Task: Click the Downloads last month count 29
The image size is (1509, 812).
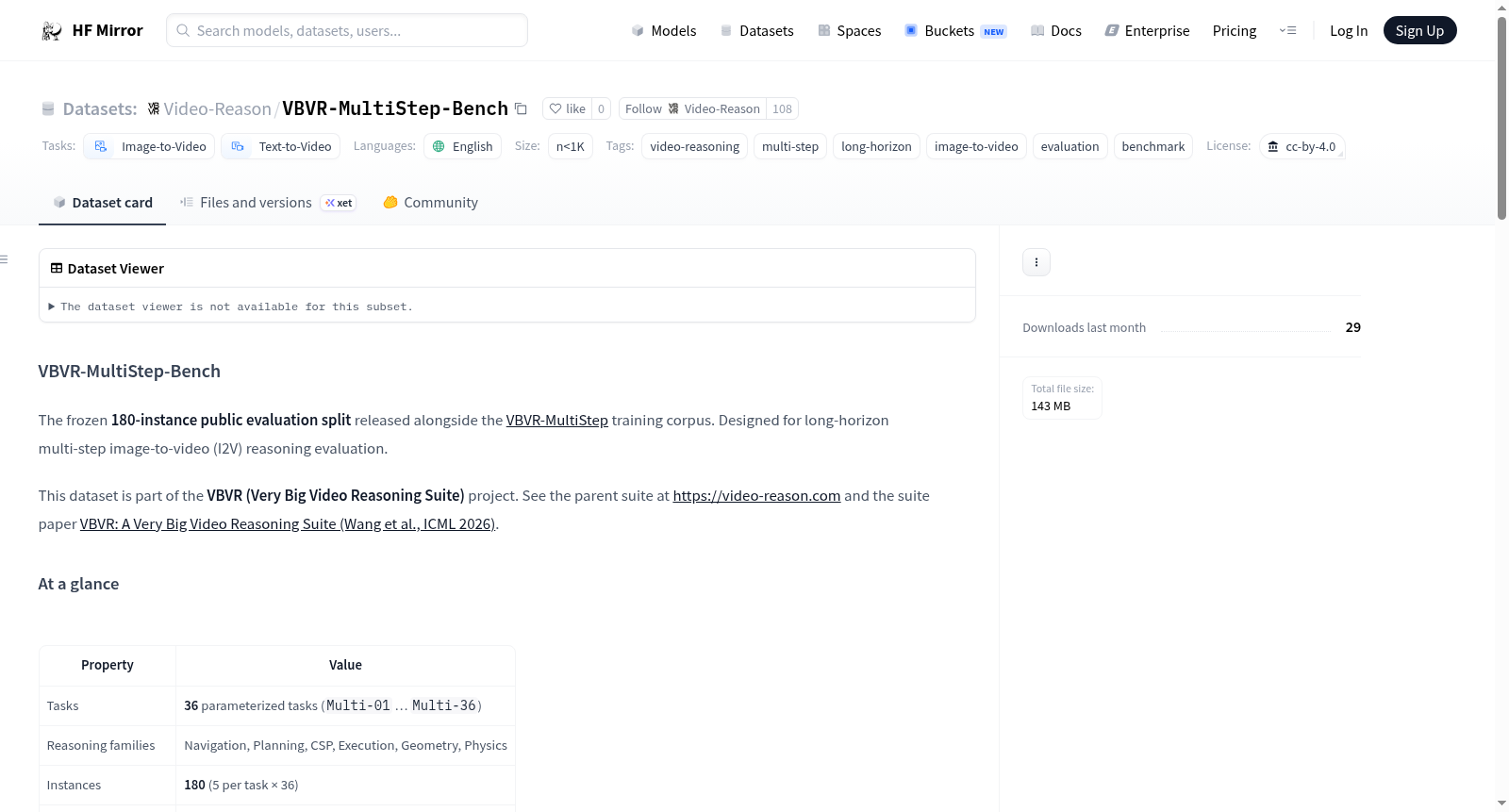Action: pyautogui.click(x=1353, y=327)
